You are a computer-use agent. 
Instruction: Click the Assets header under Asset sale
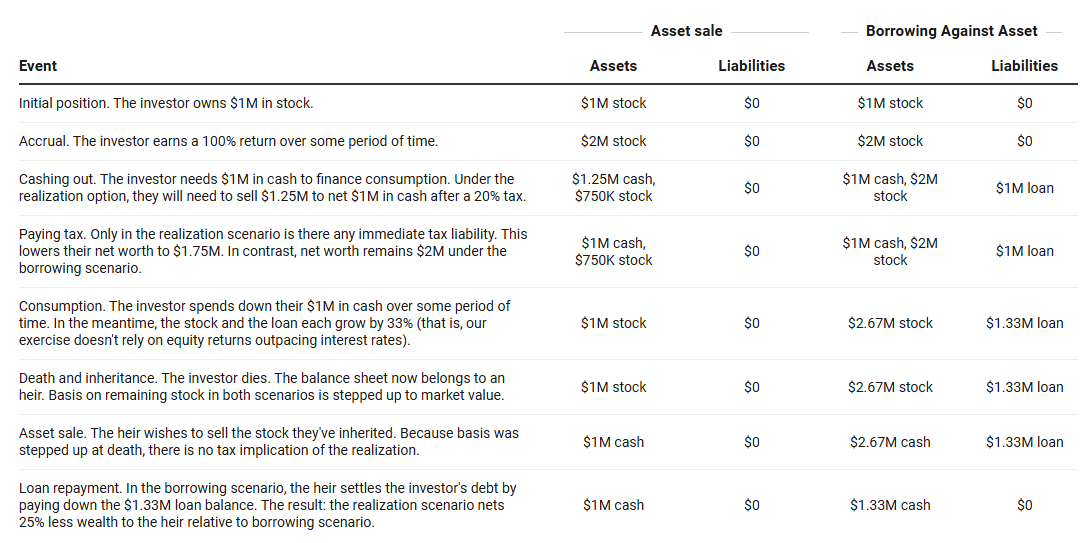coord(613,66)
